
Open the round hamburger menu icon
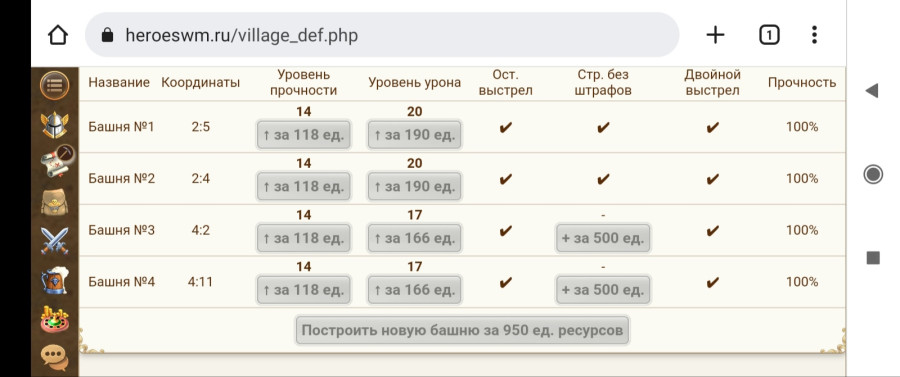coord(55,85)
